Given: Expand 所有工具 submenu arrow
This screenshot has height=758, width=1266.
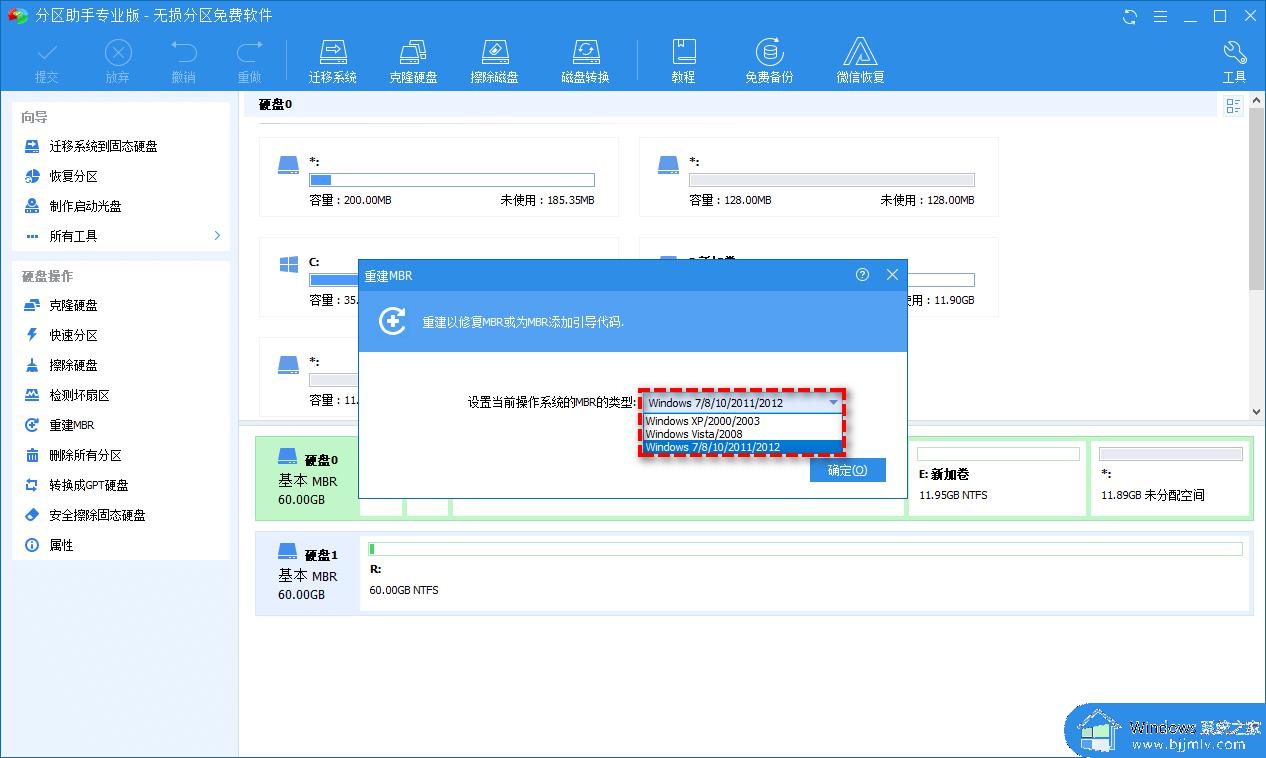Looking at the screenshot, I should click(217, 236).
